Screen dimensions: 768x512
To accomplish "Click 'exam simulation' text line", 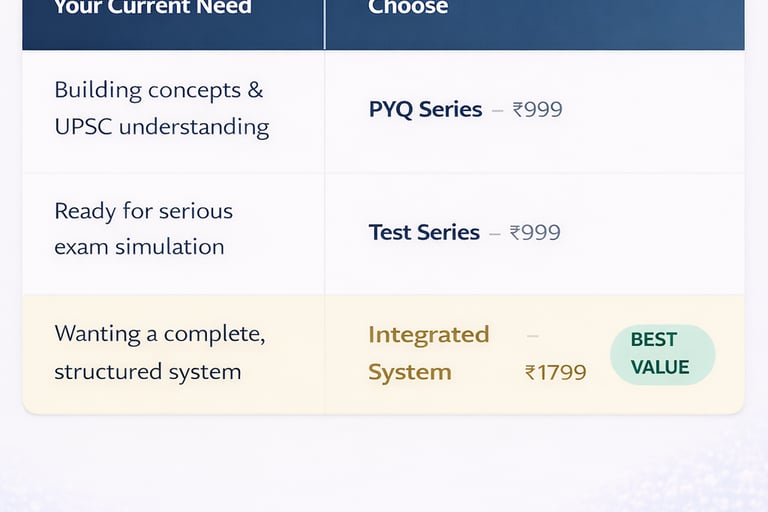I will [x=139, y=247].
